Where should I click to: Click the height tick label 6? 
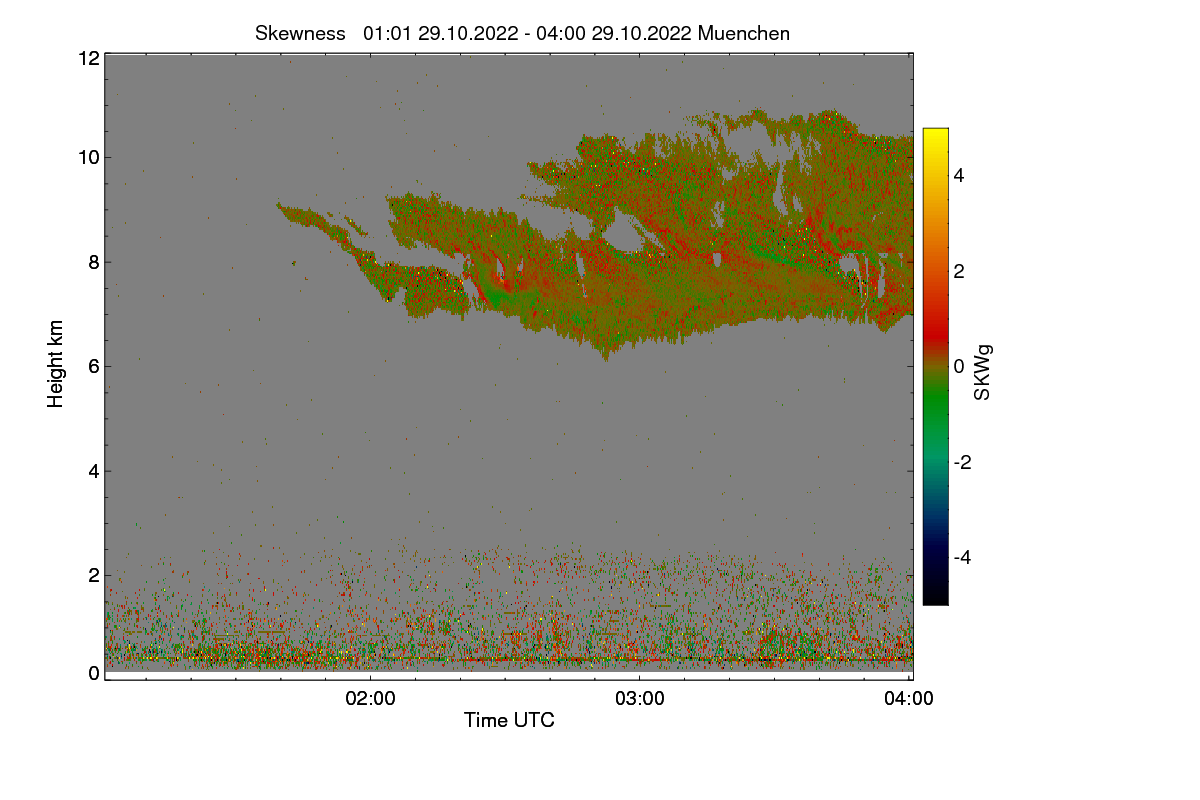coord(93,366)
